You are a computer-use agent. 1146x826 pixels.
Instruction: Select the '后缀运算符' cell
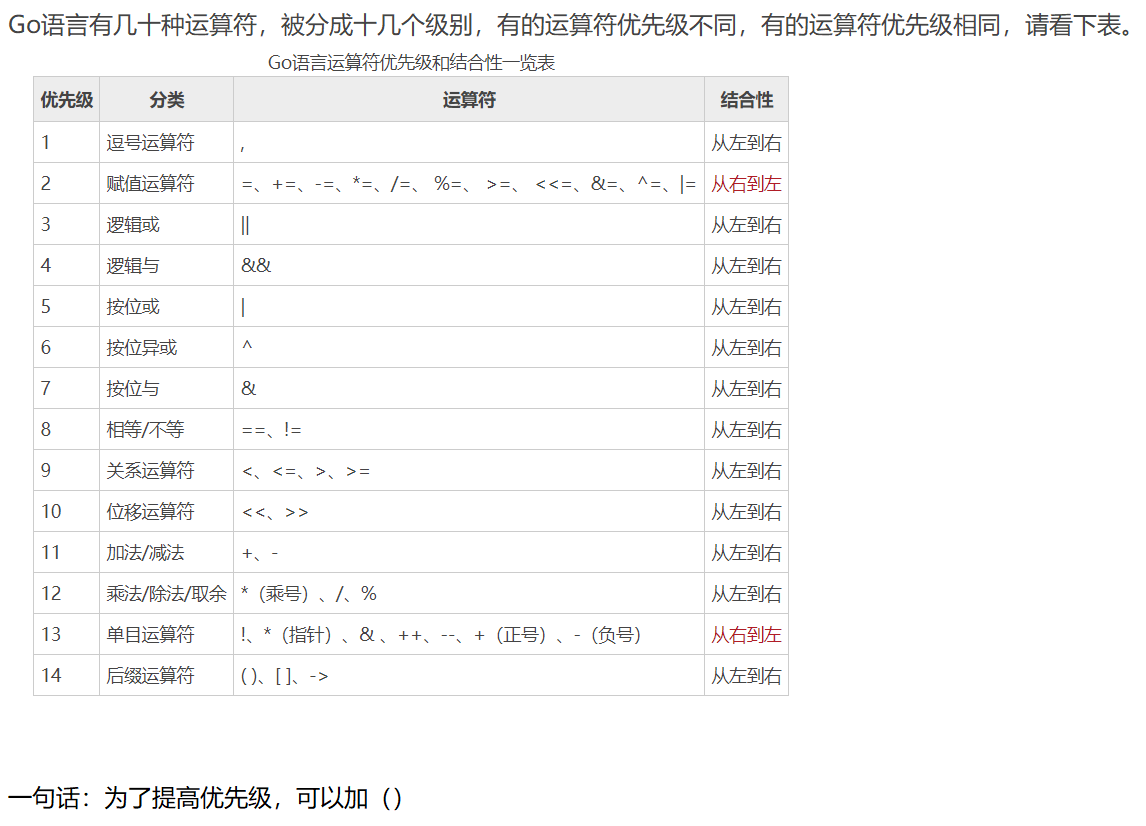[x=167, y=675]
